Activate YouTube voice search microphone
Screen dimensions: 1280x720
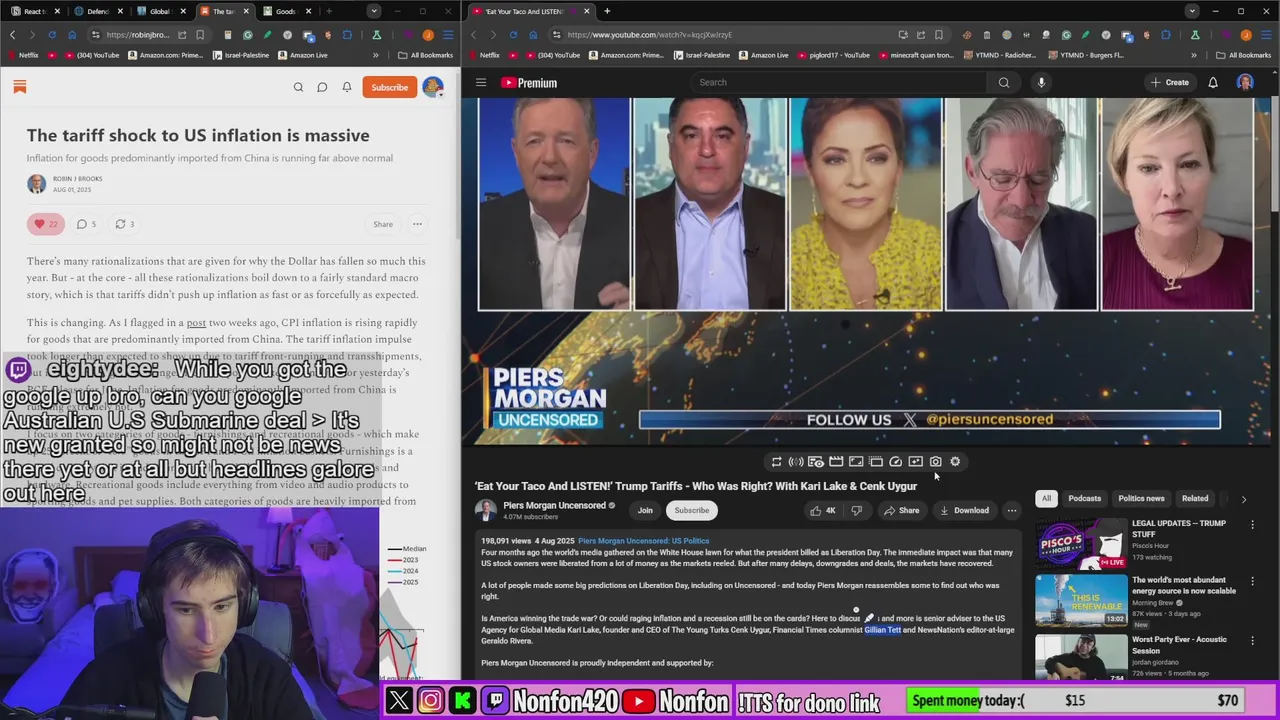pyautogui.click(x=1041, y=83)
